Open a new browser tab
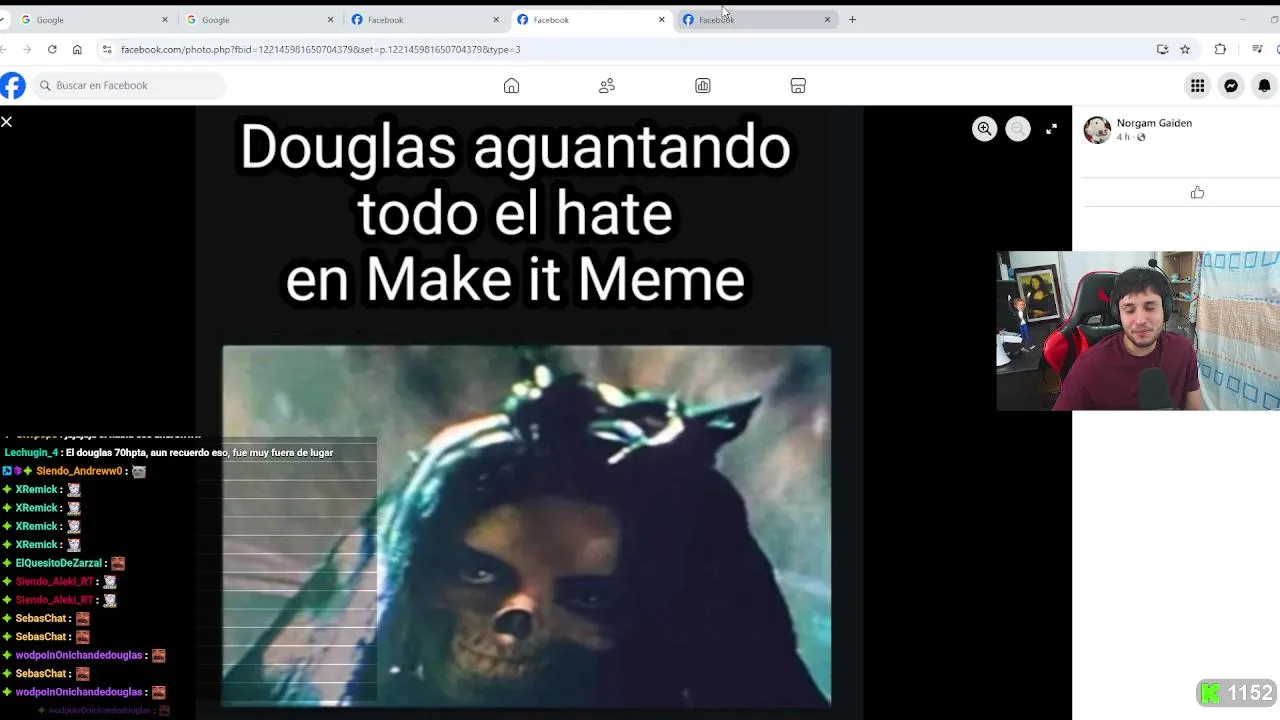1280x720 pixels. pyautogui.click(x=852, y=19)
